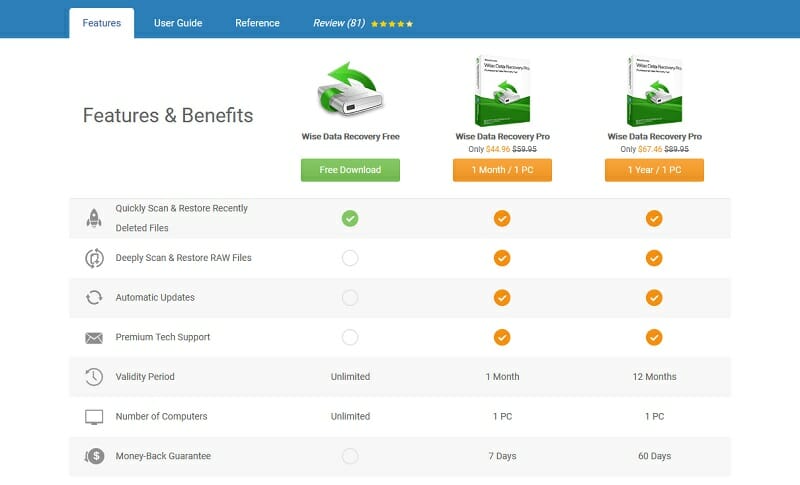Viewport: 800px width, 485px height.
Task: Click the Deeply Scan refresh-document icon
Action: pos(94,258)
